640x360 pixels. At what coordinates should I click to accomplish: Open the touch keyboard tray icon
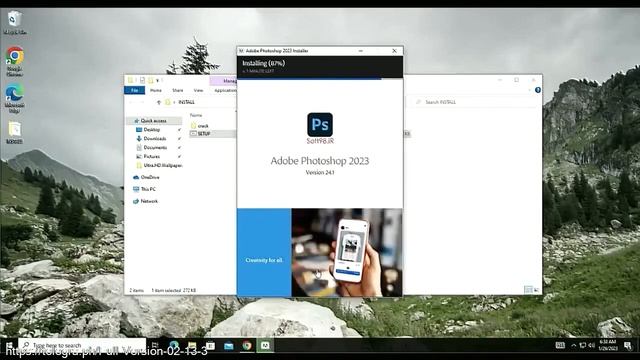pos(560,345)
